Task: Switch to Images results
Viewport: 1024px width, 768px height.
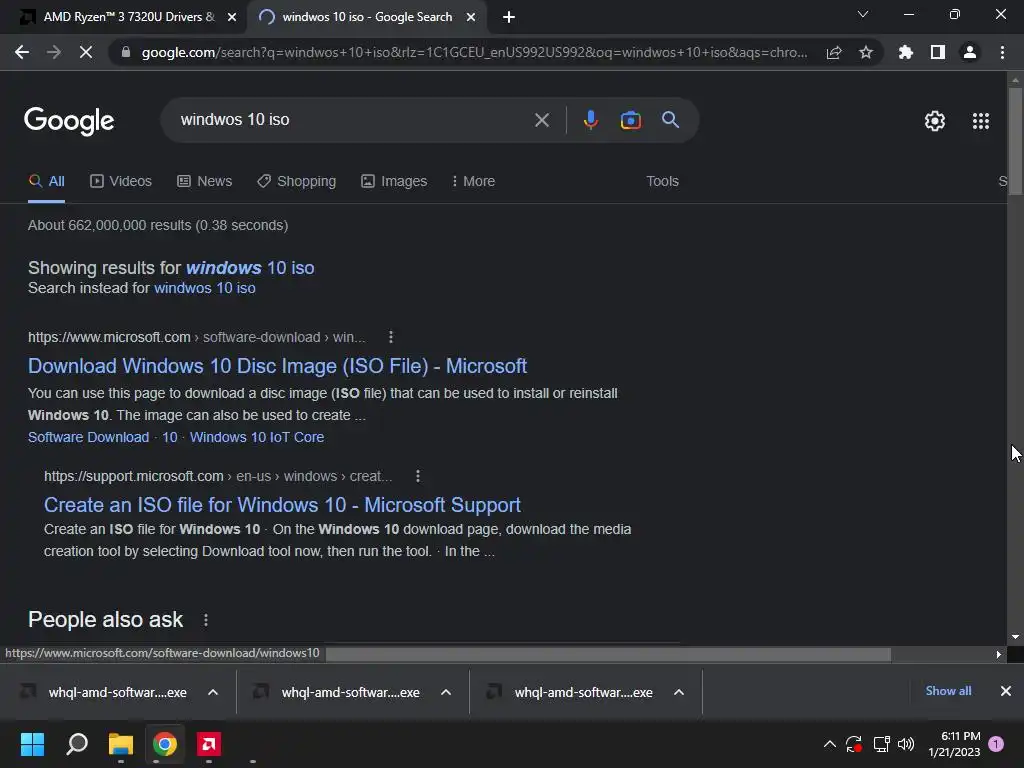Action: pos(394,182)
